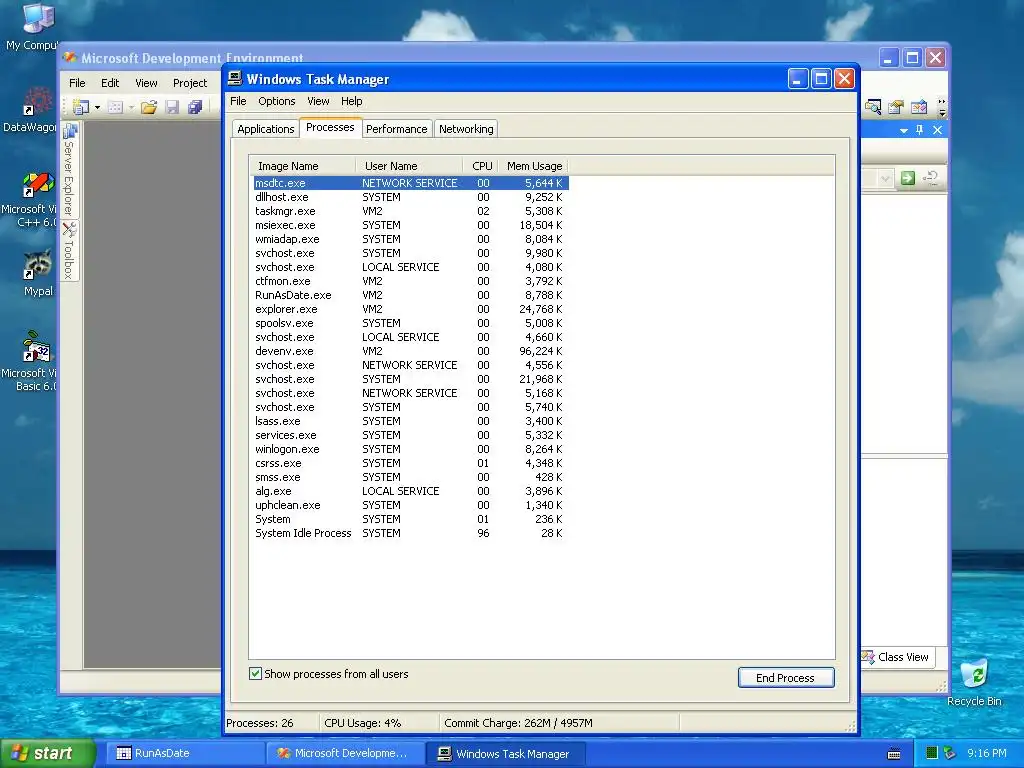The width and height of the screenshot is (1024, 768).
Task: Select the Microsoft Visual Basic 6.0 desktop icon
Action: coord(29,361)
